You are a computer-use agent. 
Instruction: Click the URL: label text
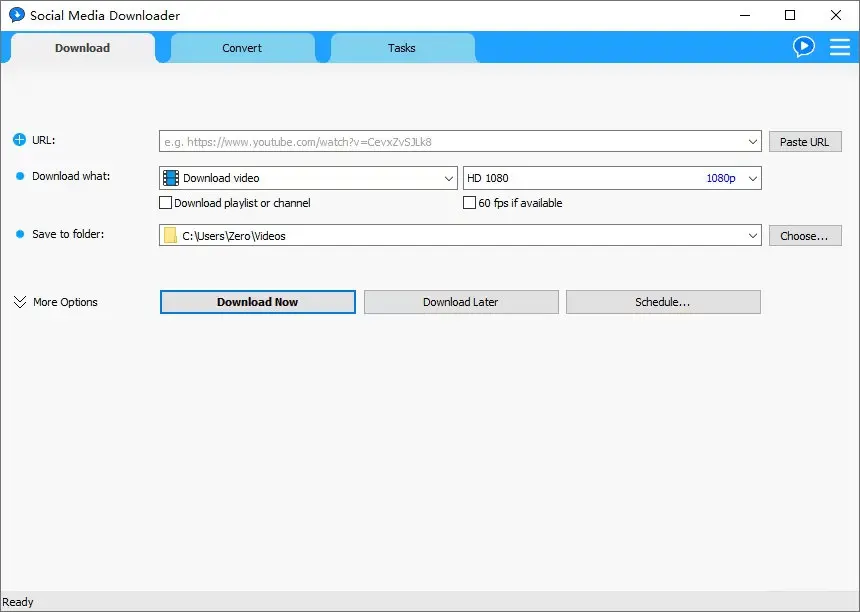tap(44, 140)
